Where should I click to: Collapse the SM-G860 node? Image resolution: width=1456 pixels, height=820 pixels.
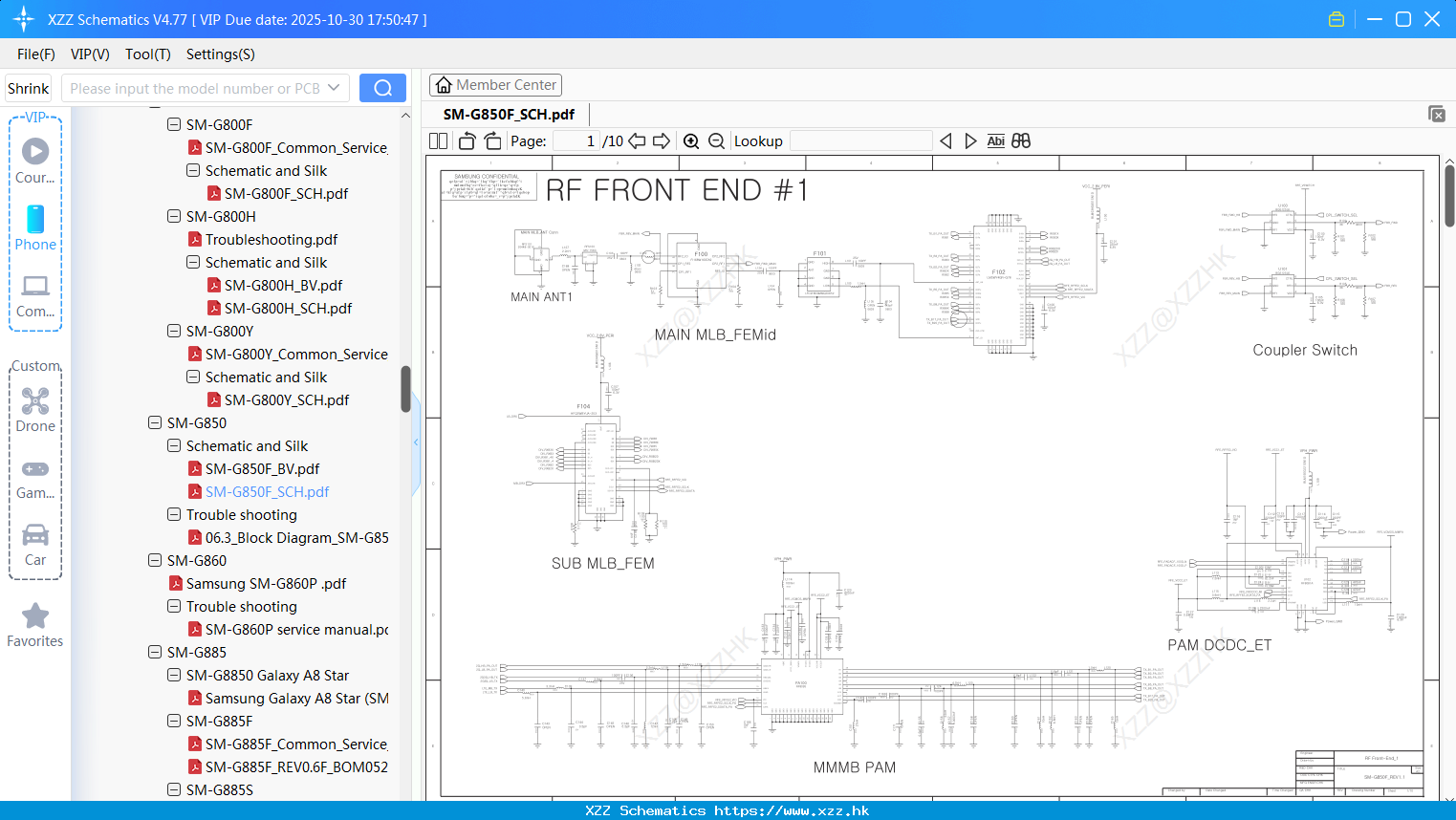pos(155,560)
